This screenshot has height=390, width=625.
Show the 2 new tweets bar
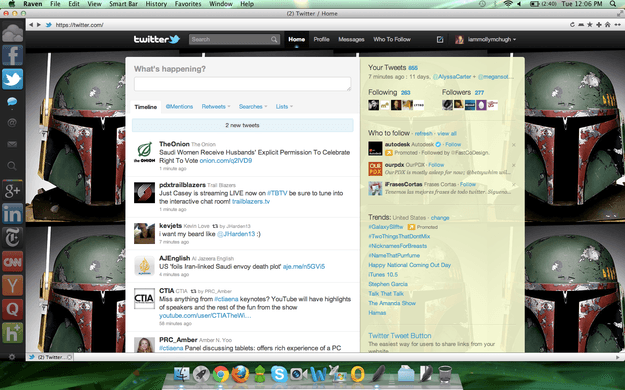click(x=242, y=125)
